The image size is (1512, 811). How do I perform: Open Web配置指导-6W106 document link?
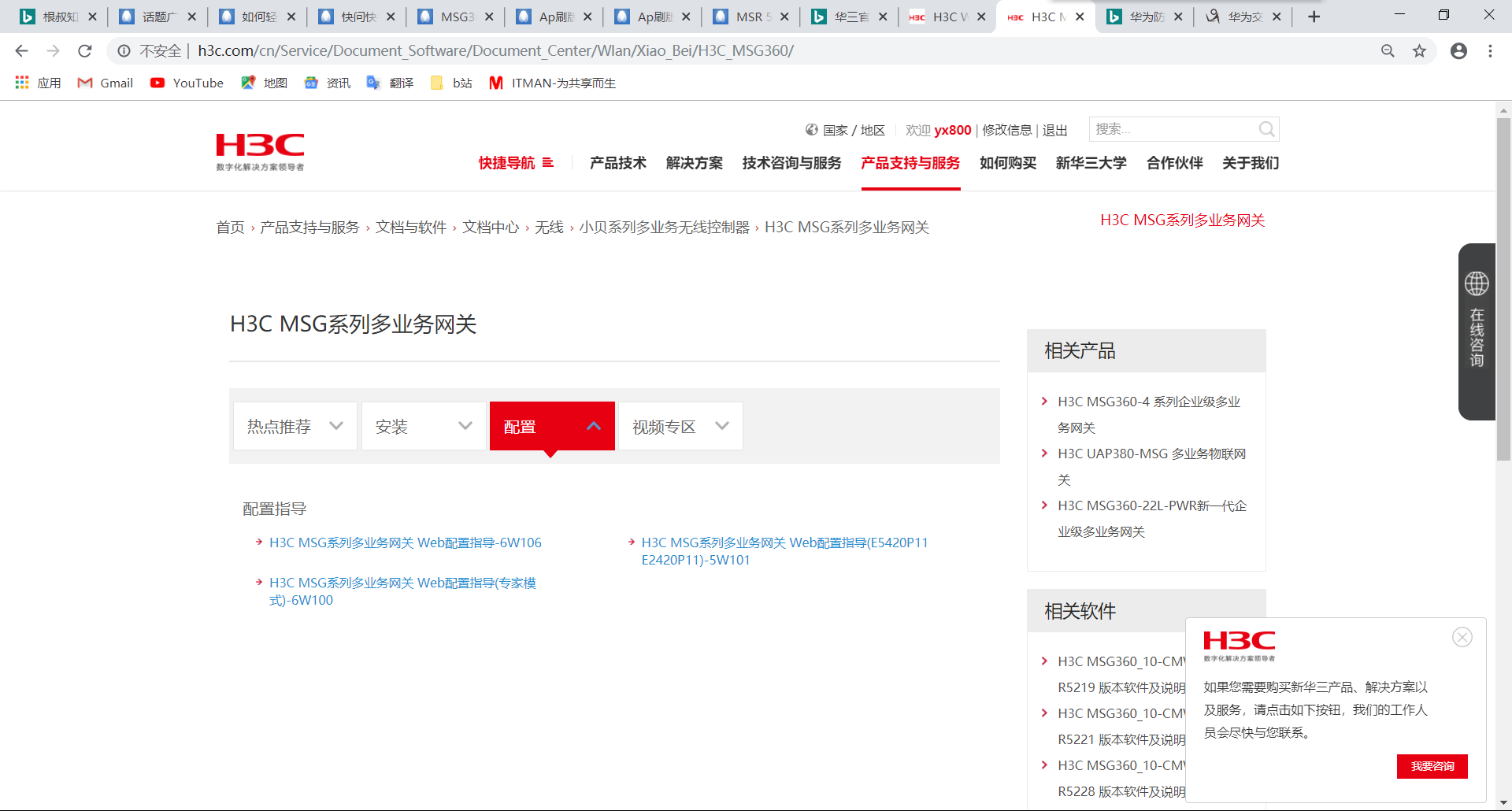coord(406,543)
